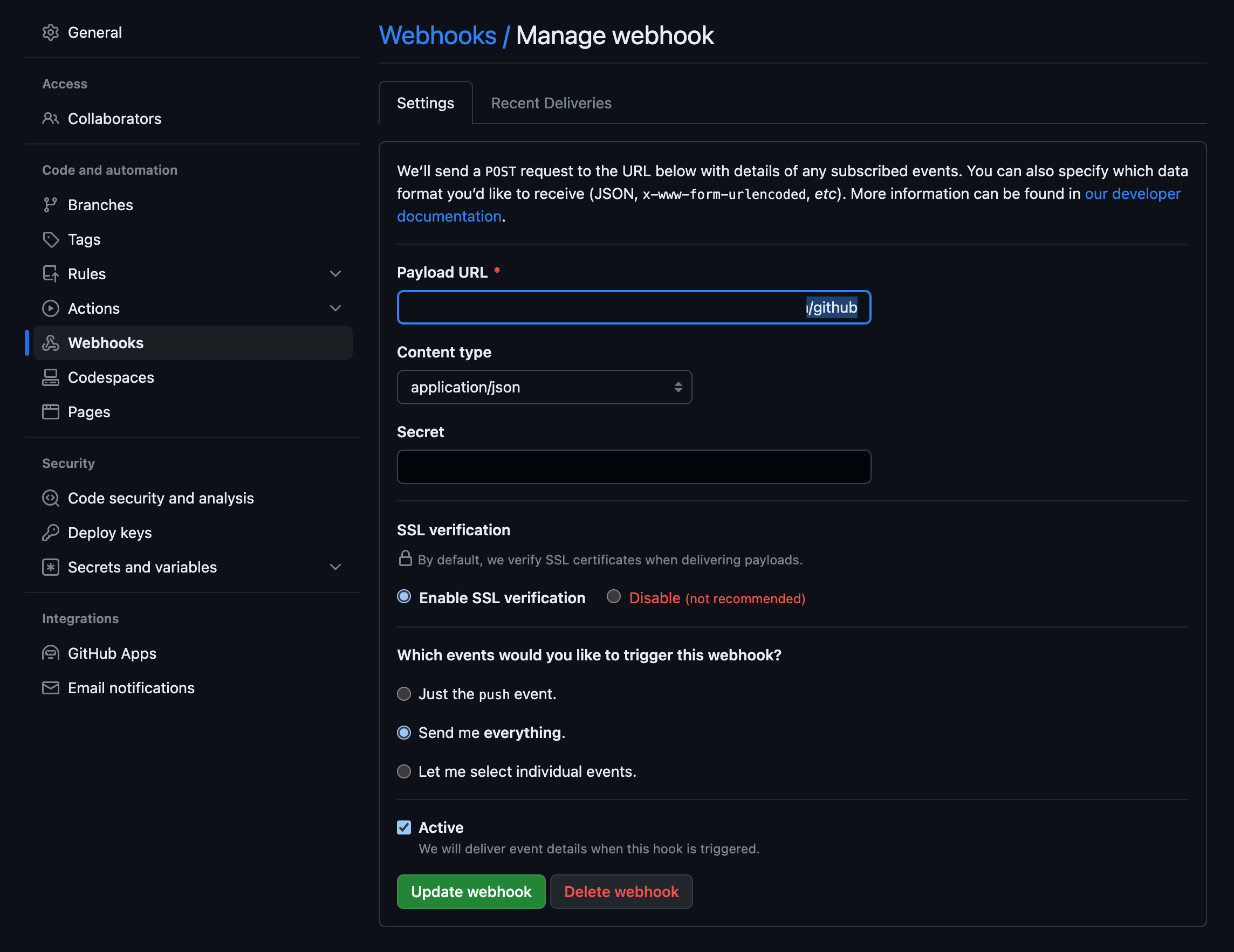Click the Tags label icon
Image resolution: width=1234 pixels, height=952 pixels.
[x=50, y=239]
